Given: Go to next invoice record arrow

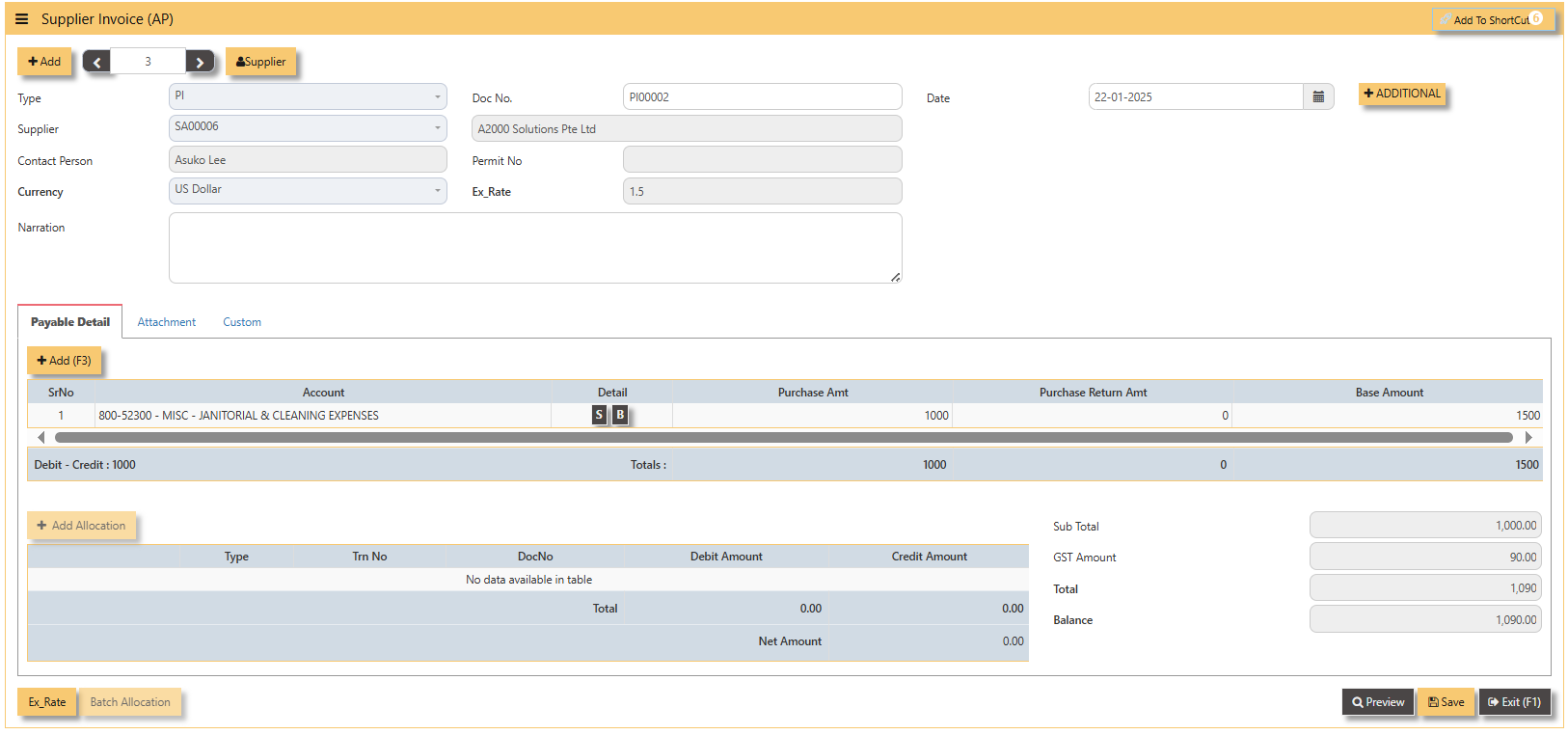Looking at the screenshot, I should pyautogui.click(x=200, y=62).
